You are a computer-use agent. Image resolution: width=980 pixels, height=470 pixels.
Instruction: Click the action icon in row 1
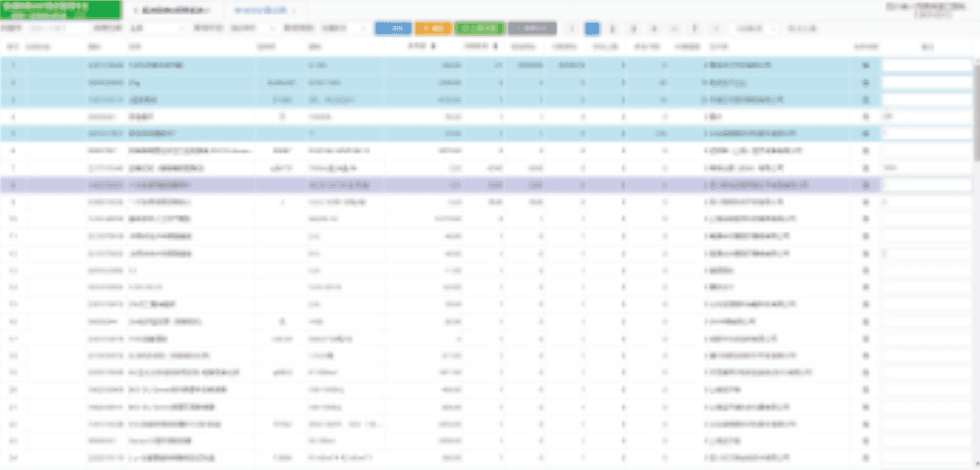(866, 65)
